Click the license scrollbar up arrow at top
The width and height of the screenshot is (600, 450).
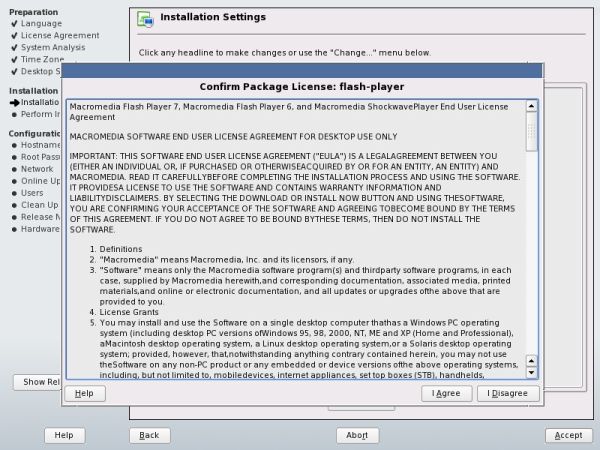532,106
